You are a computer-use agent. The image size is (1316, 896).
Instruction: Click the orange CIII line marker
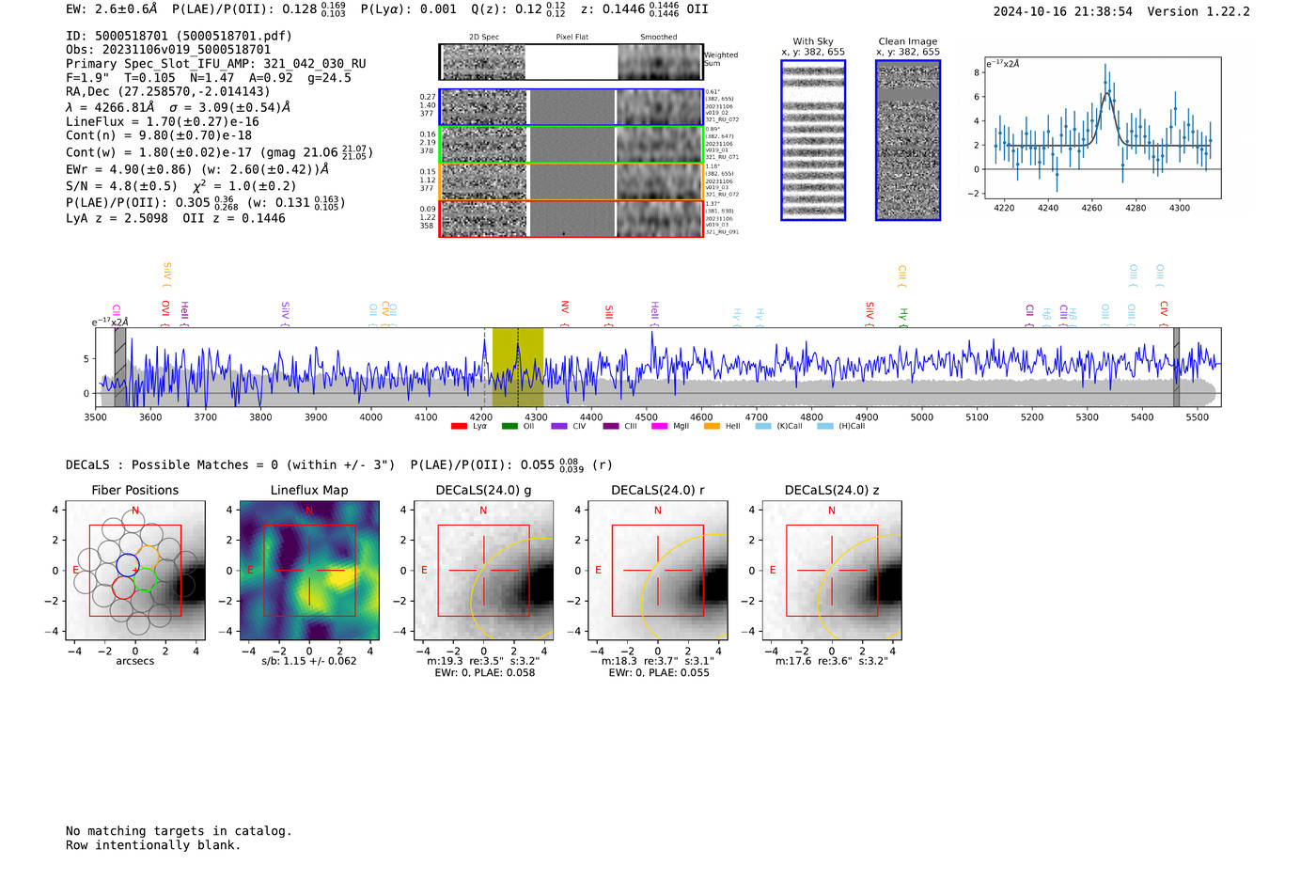pos(902,276)
